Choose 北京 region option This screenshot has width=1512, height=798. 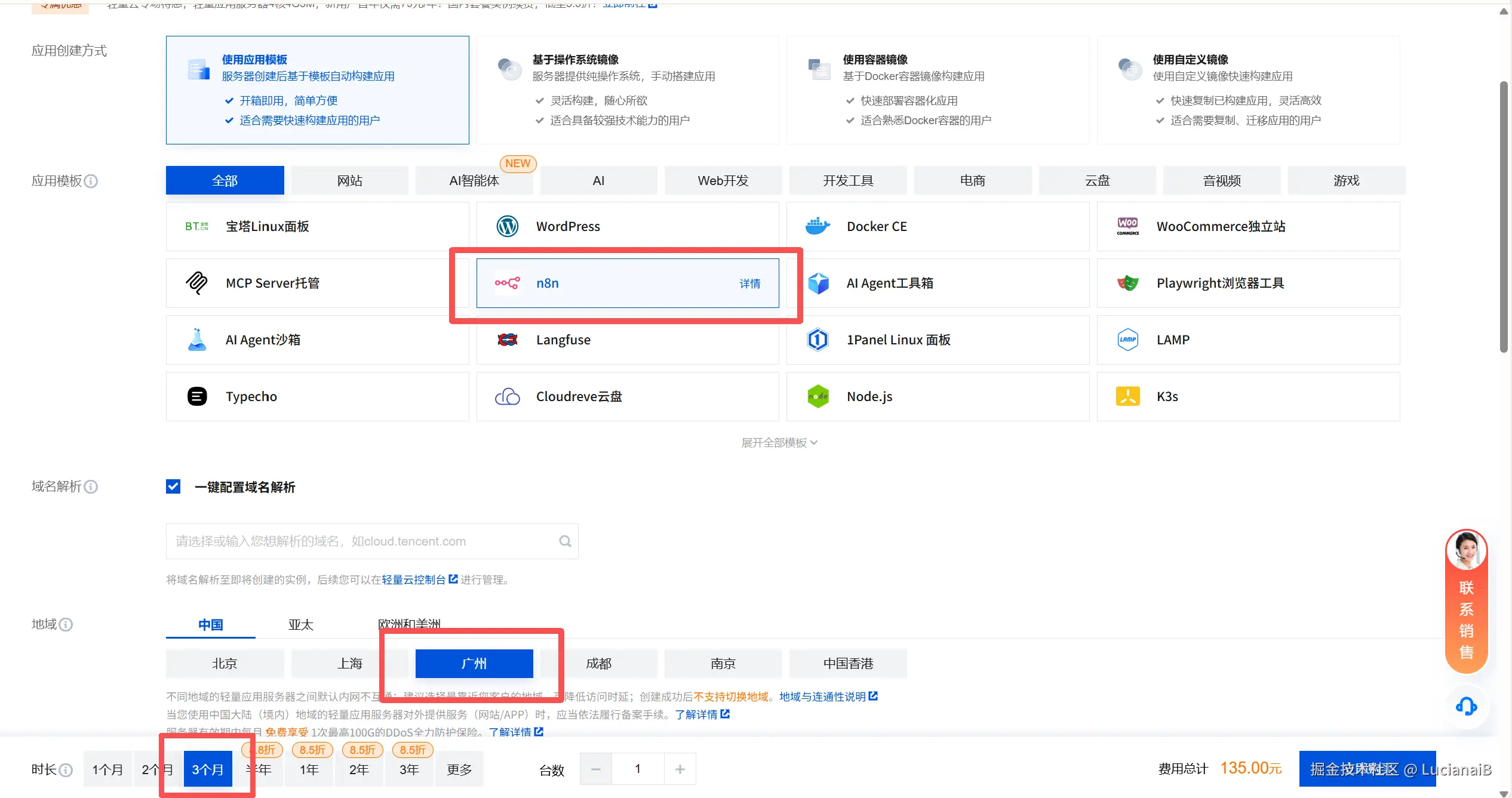[225, 664]
